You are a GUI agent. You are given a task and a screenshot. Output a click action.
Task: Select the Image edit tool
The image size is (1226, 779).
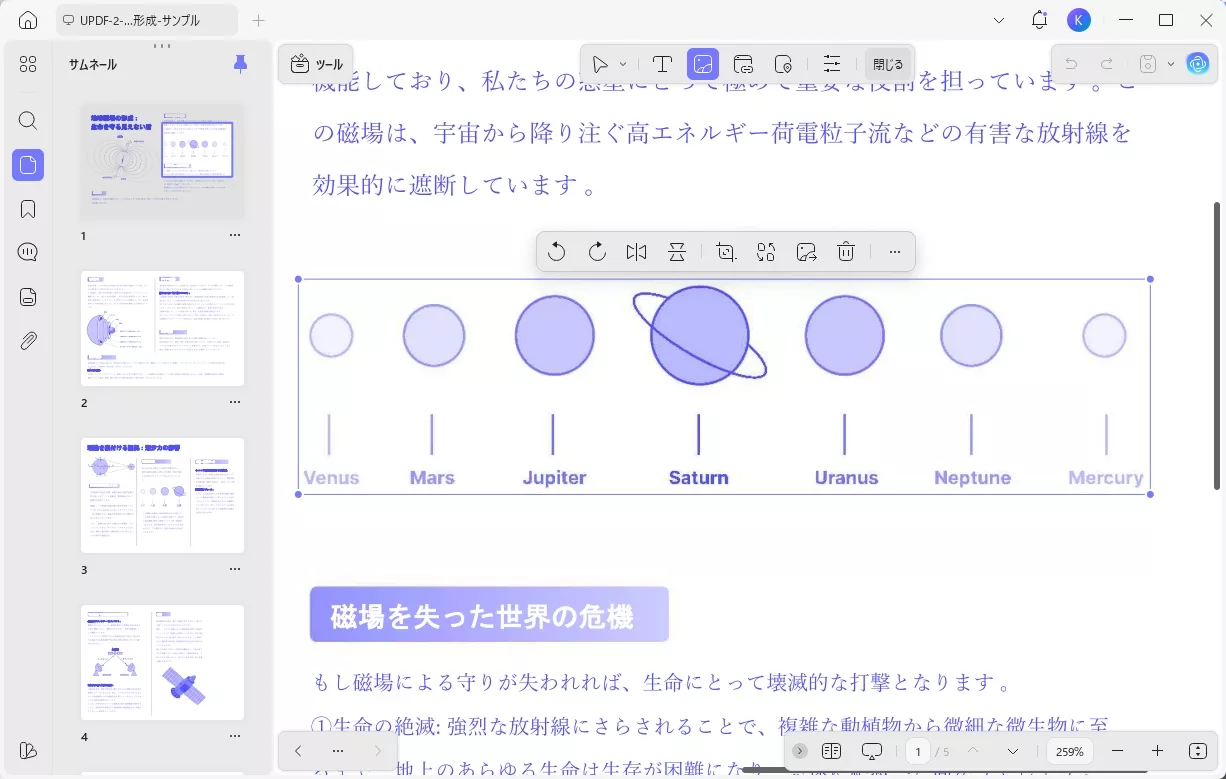(x=703, y=64)
